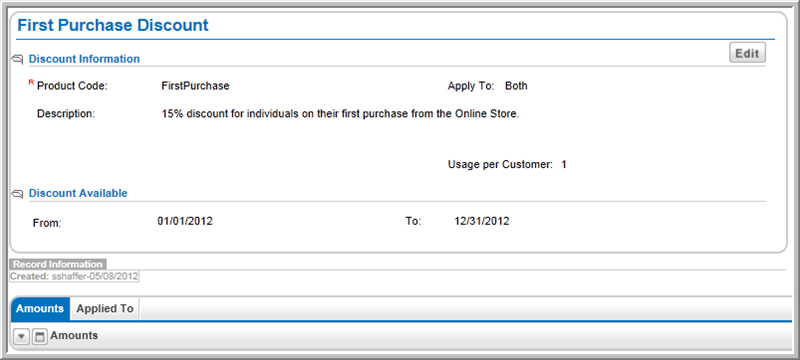The width and height of the screenshot is (800, 360).
Task: Click the Edit button
Action: coord(747,53)
